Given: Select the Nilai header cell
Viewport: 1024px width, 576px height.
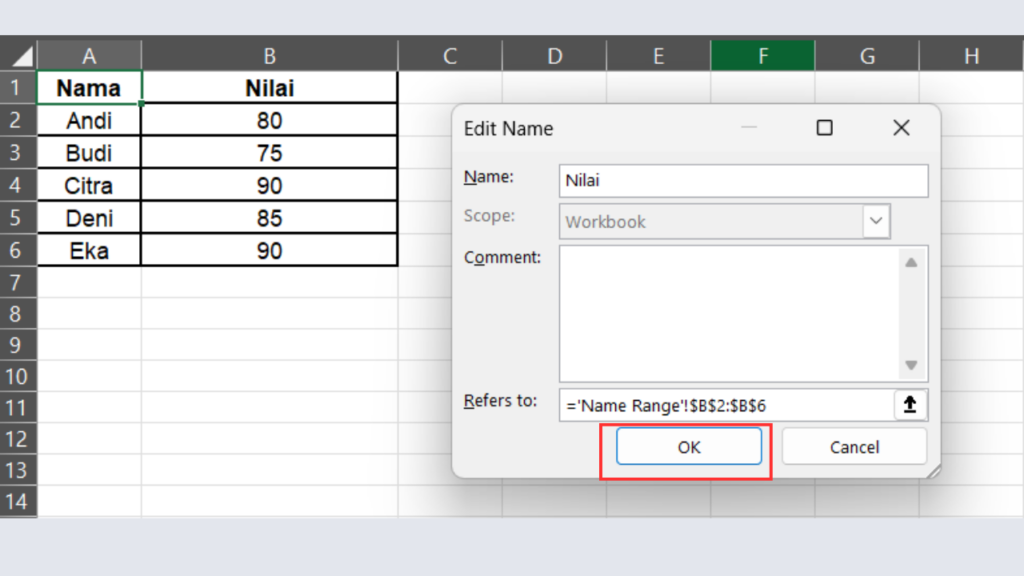Looking at the screenshot, I should 269,88.
